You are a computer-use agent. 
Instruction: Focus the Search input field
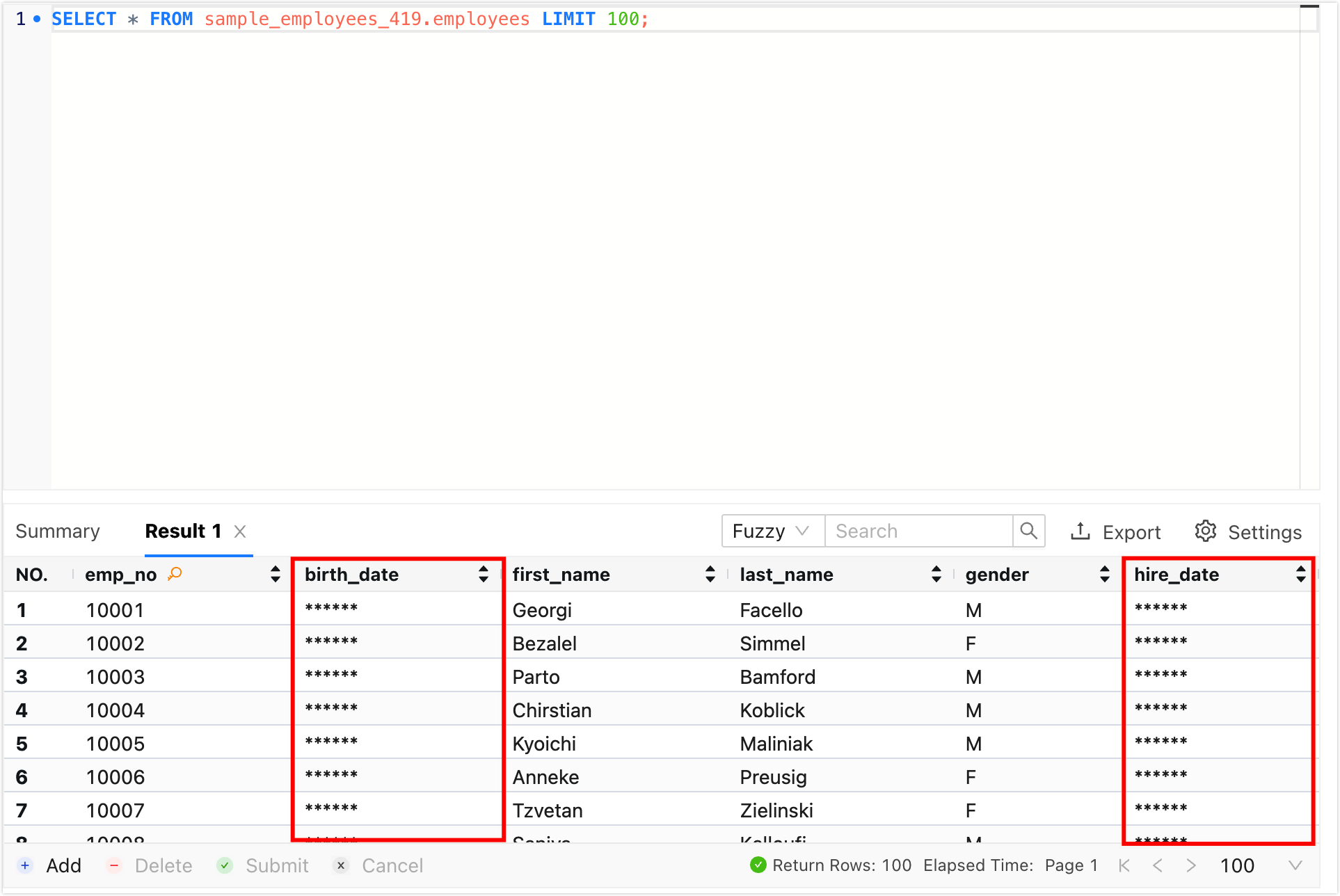(x=918, y=531)
